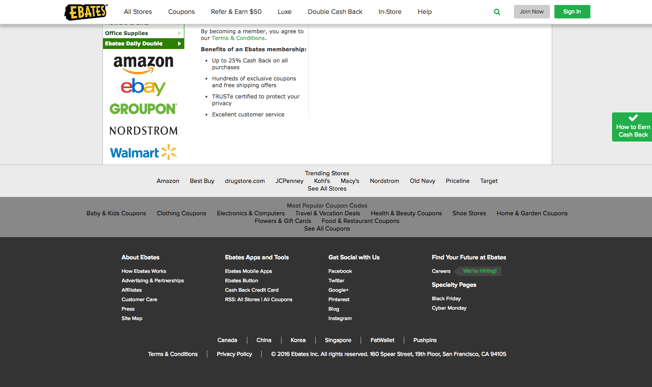Screen dimensions: 652x387
Task: Click Nordstrom in Trending Stores
Action: [384, 181]
